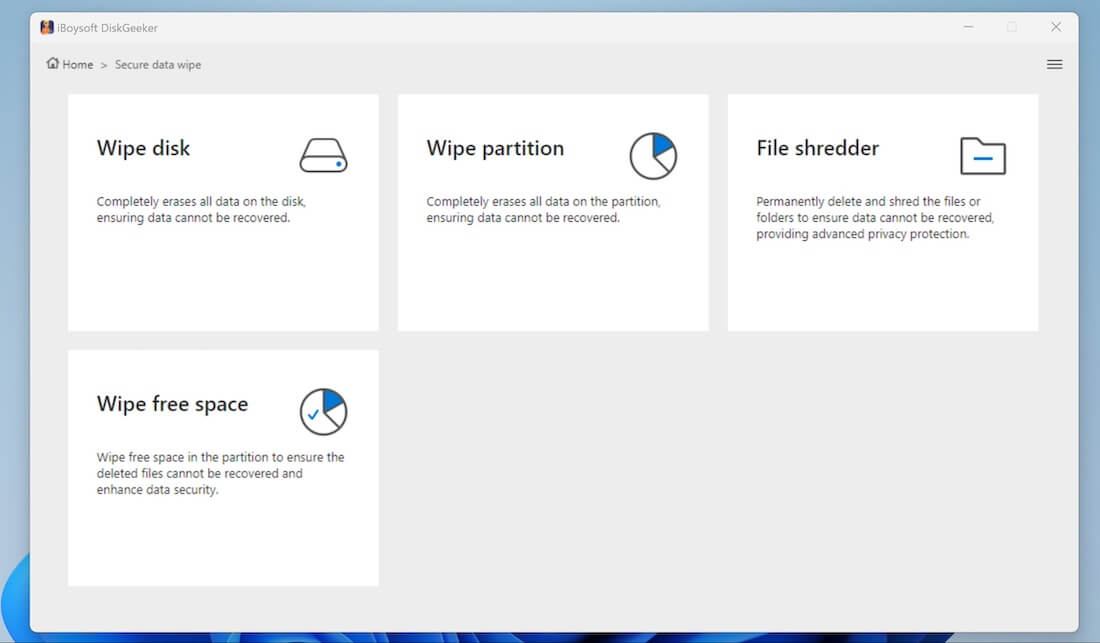Click the pie chart icon on Wipe partition card
The height and width of the screenshot is (643, 1100).
(x=653, y=156)
